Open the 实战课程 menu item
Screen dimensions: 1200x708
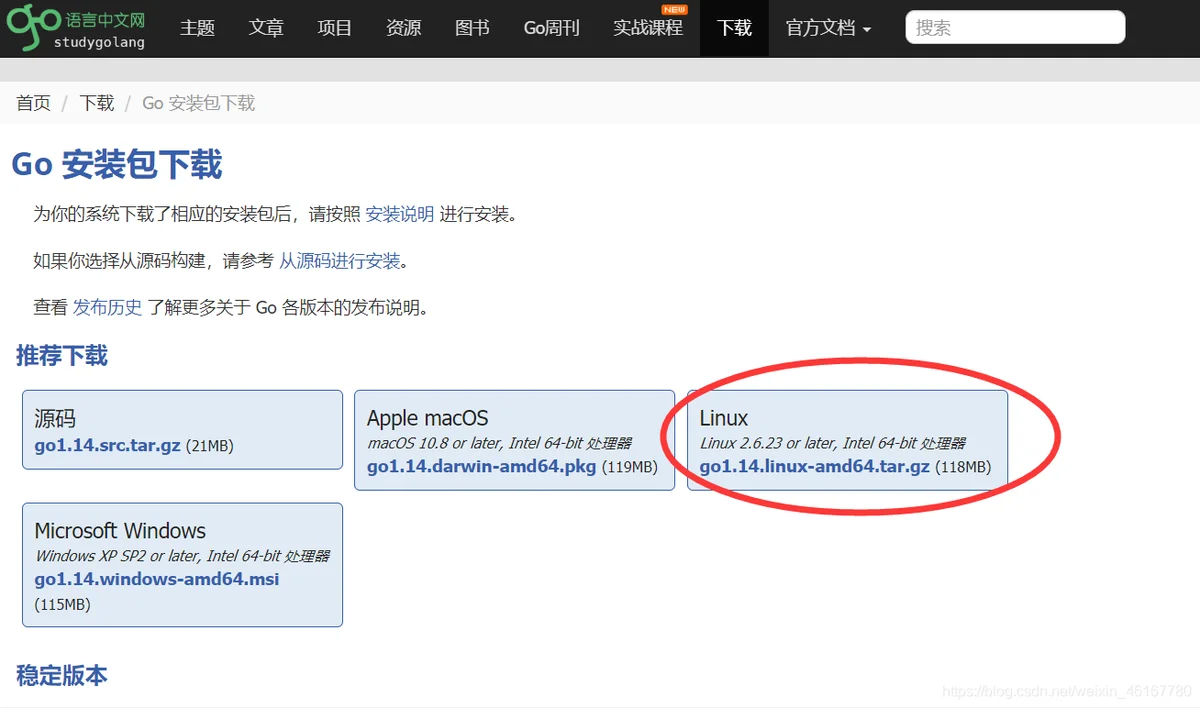tap(648, 28)
